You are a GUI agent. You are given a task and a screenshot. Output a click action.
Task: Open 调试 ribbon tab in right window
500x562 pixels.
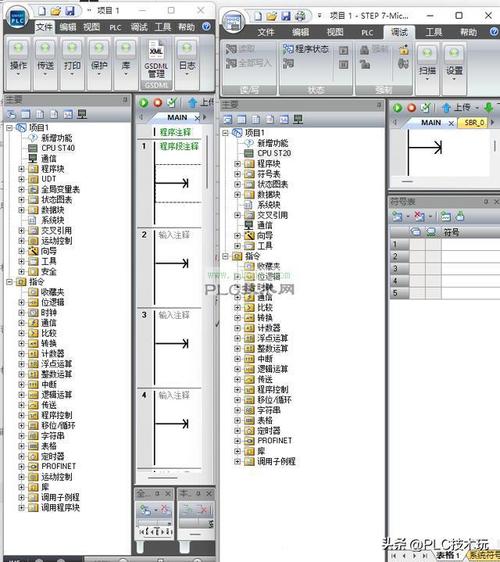pyautogui.click(x=399, y=32)
